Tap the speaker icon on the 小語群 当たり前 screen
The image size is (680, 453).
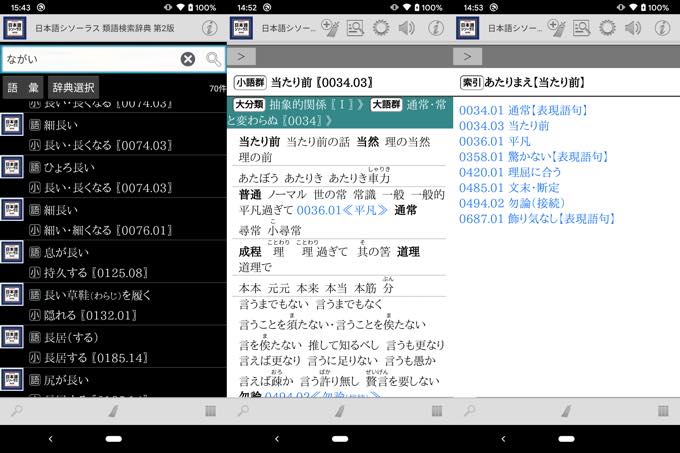point(406,28)
